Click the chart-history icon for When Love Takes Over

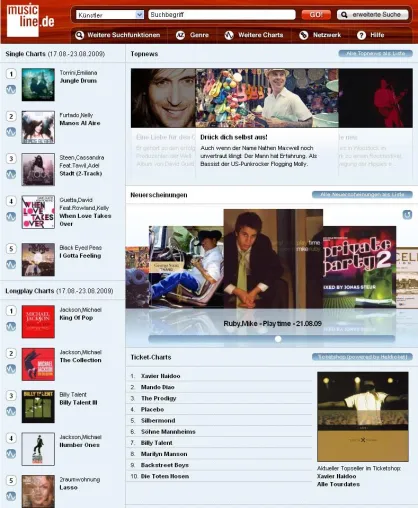tap(11, 217)
